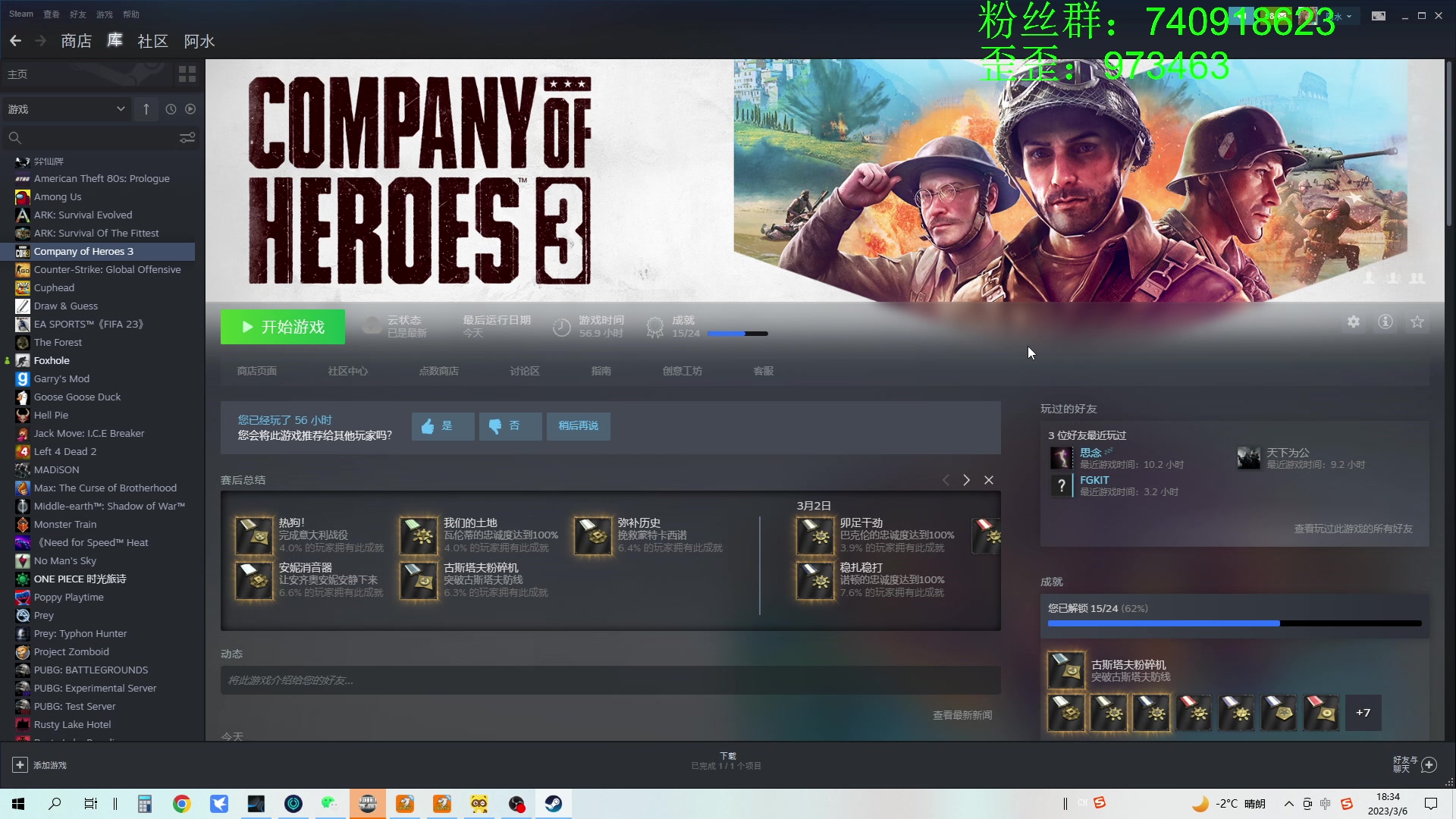Screen dimensions: 1456x819
Task: Open 弥补历史 achievement icon
Action: coord(593,536)
